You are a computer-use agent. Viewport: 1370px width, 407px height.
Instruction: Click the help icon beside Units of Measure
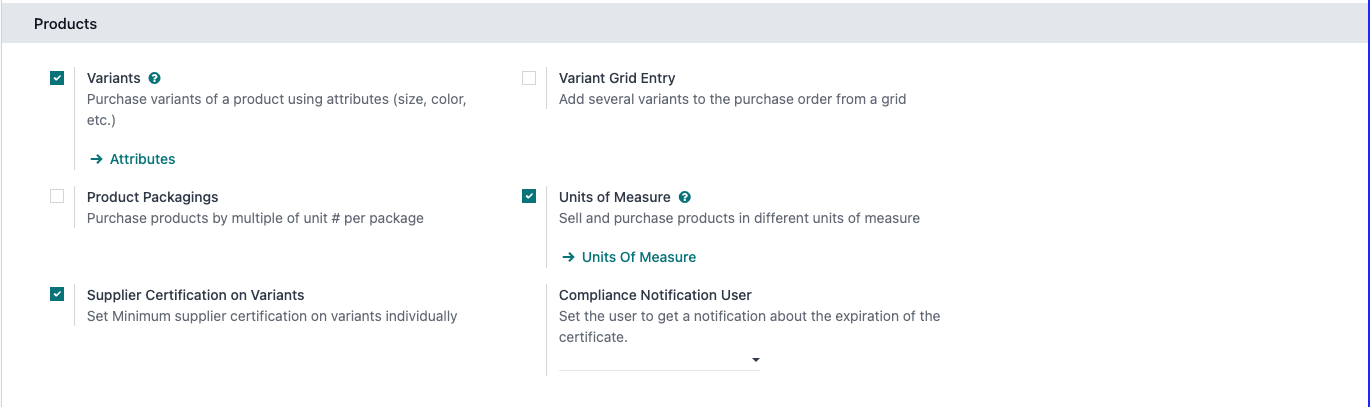click(x=685, y=197)
